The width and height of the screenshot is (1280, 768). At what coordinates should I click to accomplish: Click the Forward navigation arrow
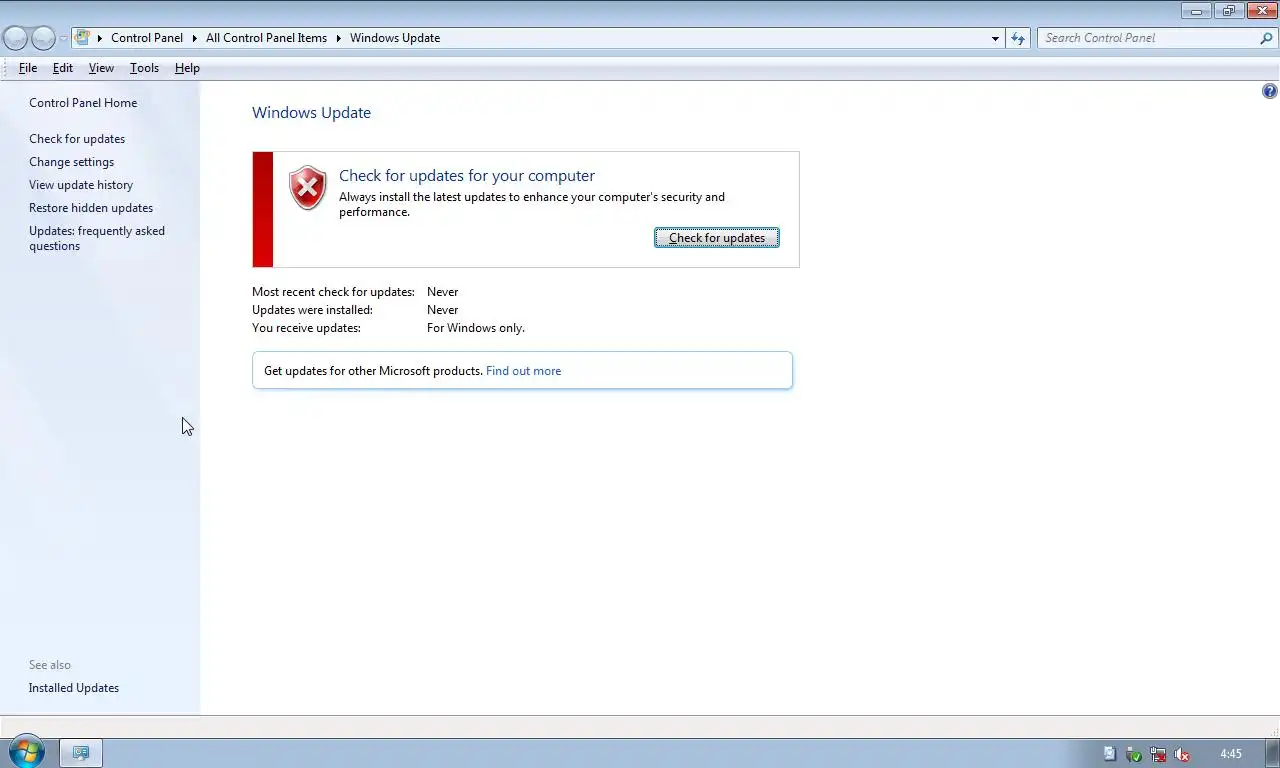(x=43, y=38)
